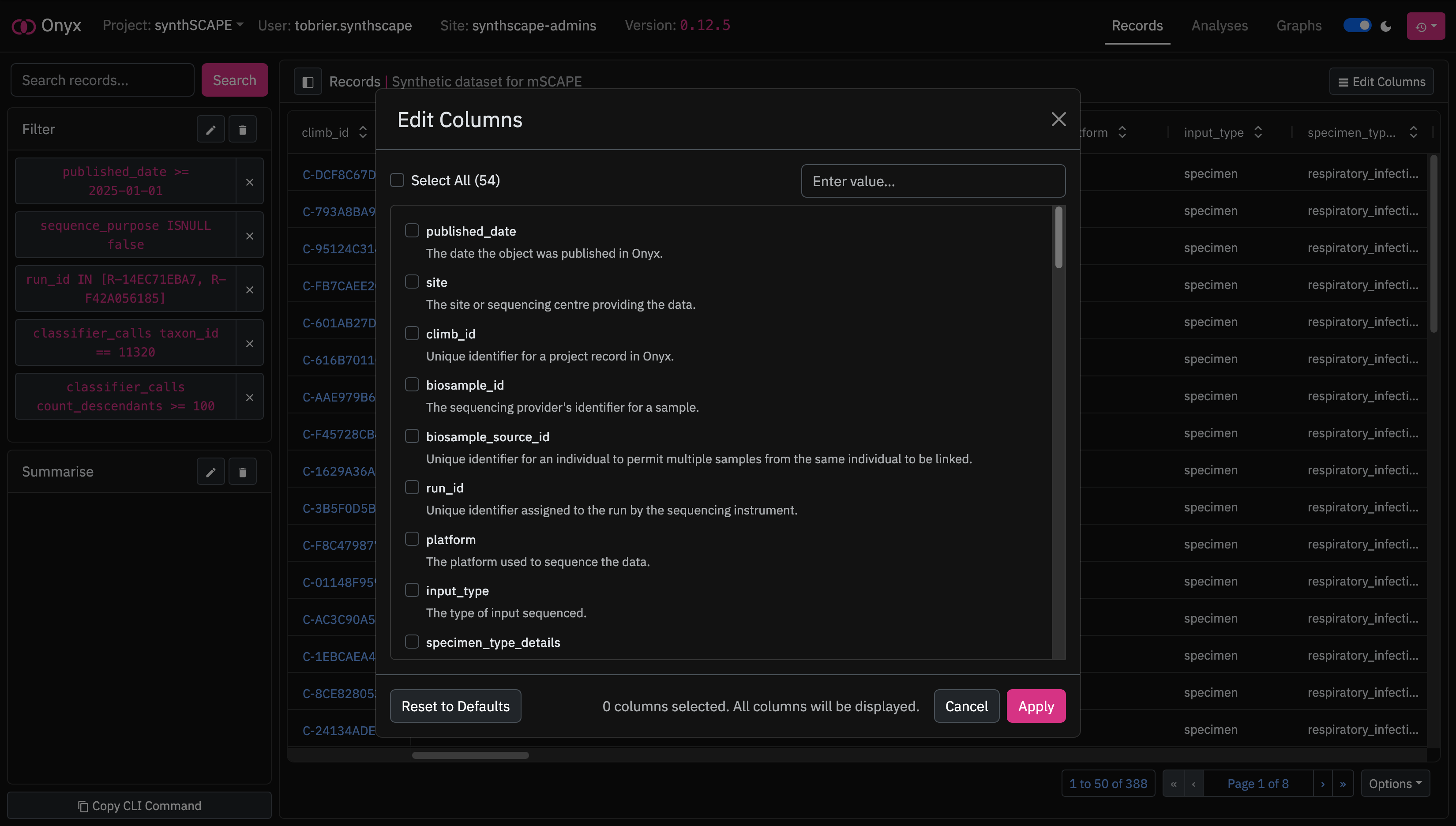Sort by climb_id column arrows
Image resolution: width=1456 pixels, height=826 pixels.
point(363,132)
